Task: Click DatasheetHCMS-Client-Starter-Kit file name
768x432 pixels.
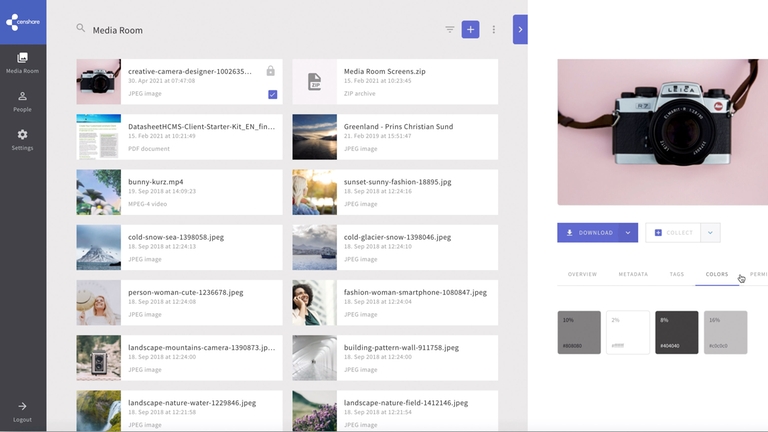Action: [x=201, y=126]
